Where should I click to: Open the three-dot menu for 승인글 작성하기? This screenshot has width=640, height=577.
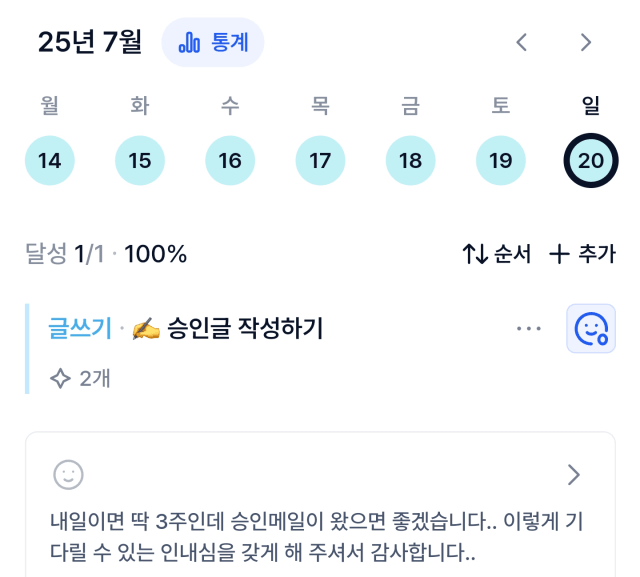point(529,328)
